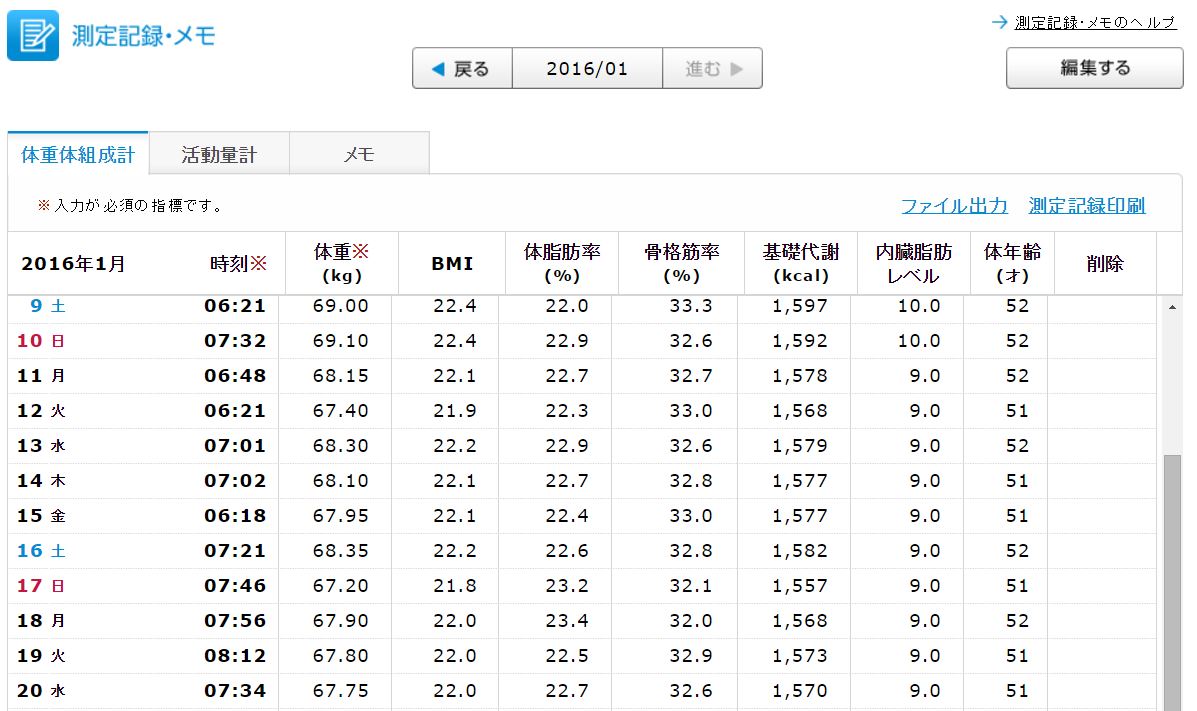
Task: Switch to the メモ tab
Action: (359, 155)
